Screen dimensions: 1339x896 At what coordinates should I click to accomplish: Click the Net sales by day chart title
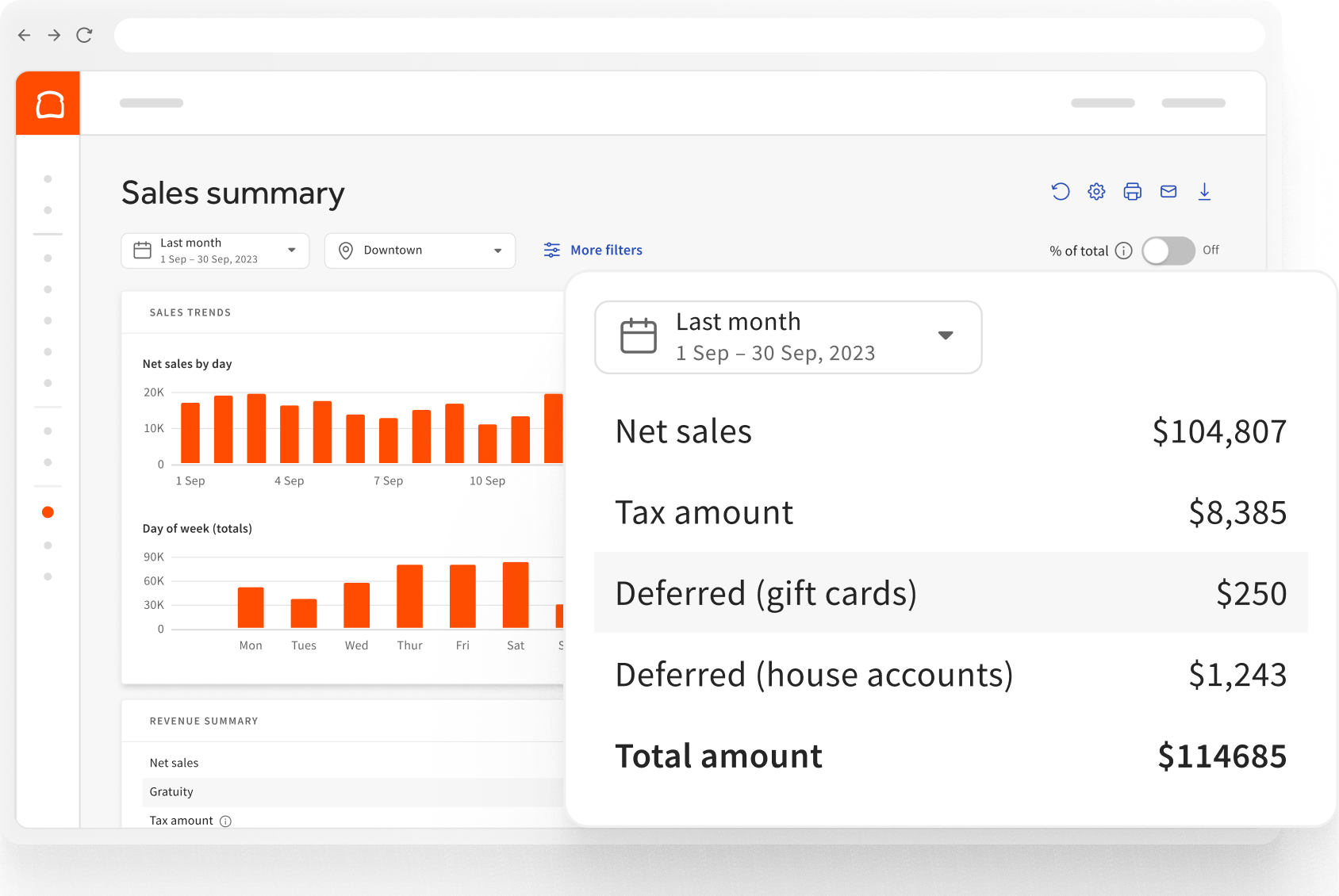(187, 364)
